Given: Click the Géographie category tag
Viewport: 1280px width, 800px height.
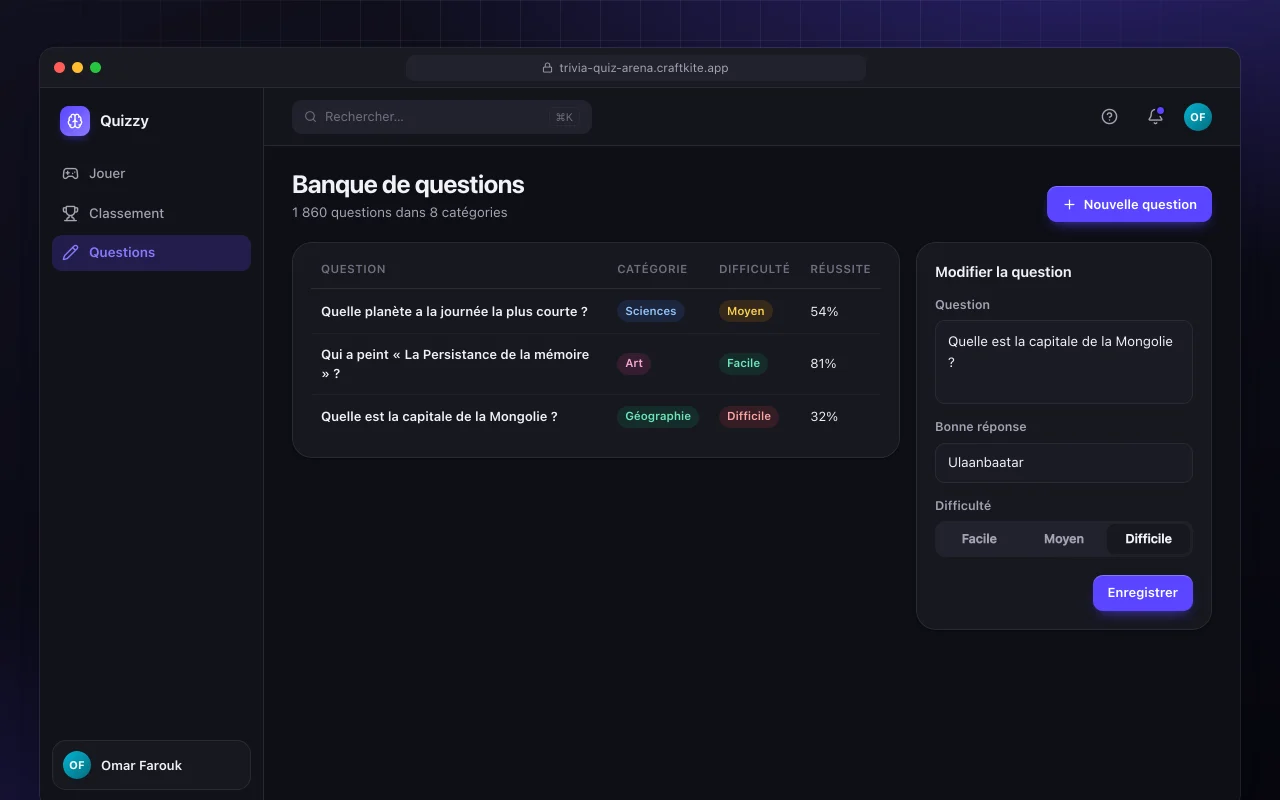Looking at the screenshot, I should coord(658,416).
